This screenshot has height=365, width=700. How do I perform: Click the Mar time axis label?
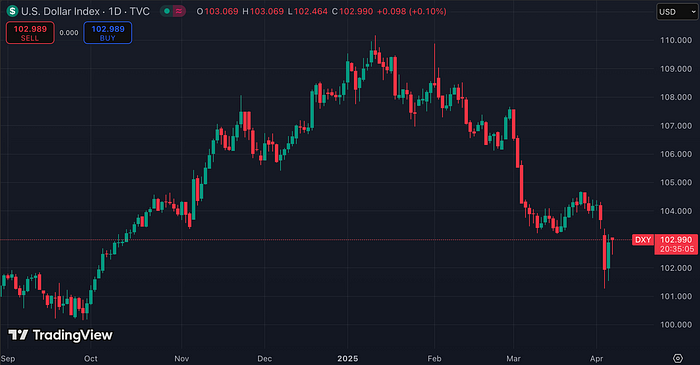click(x=513, y=359)
